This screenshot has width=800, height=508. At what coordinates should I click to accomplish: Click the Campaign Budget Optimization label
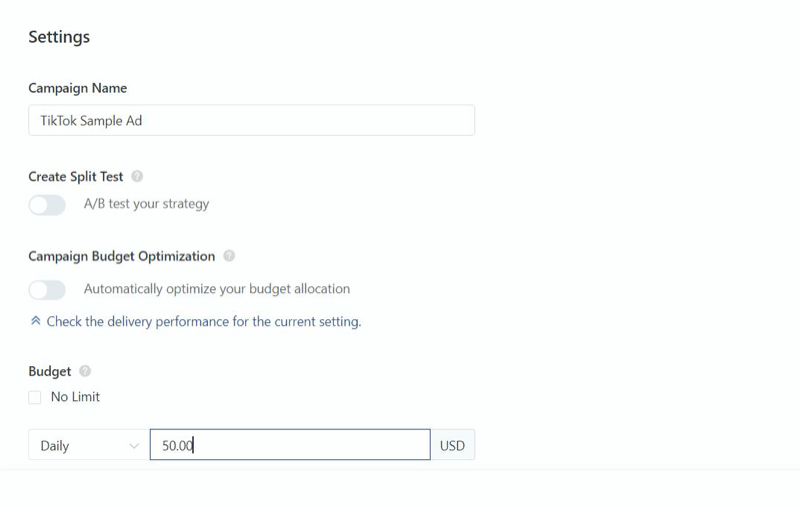click(121, 256)
